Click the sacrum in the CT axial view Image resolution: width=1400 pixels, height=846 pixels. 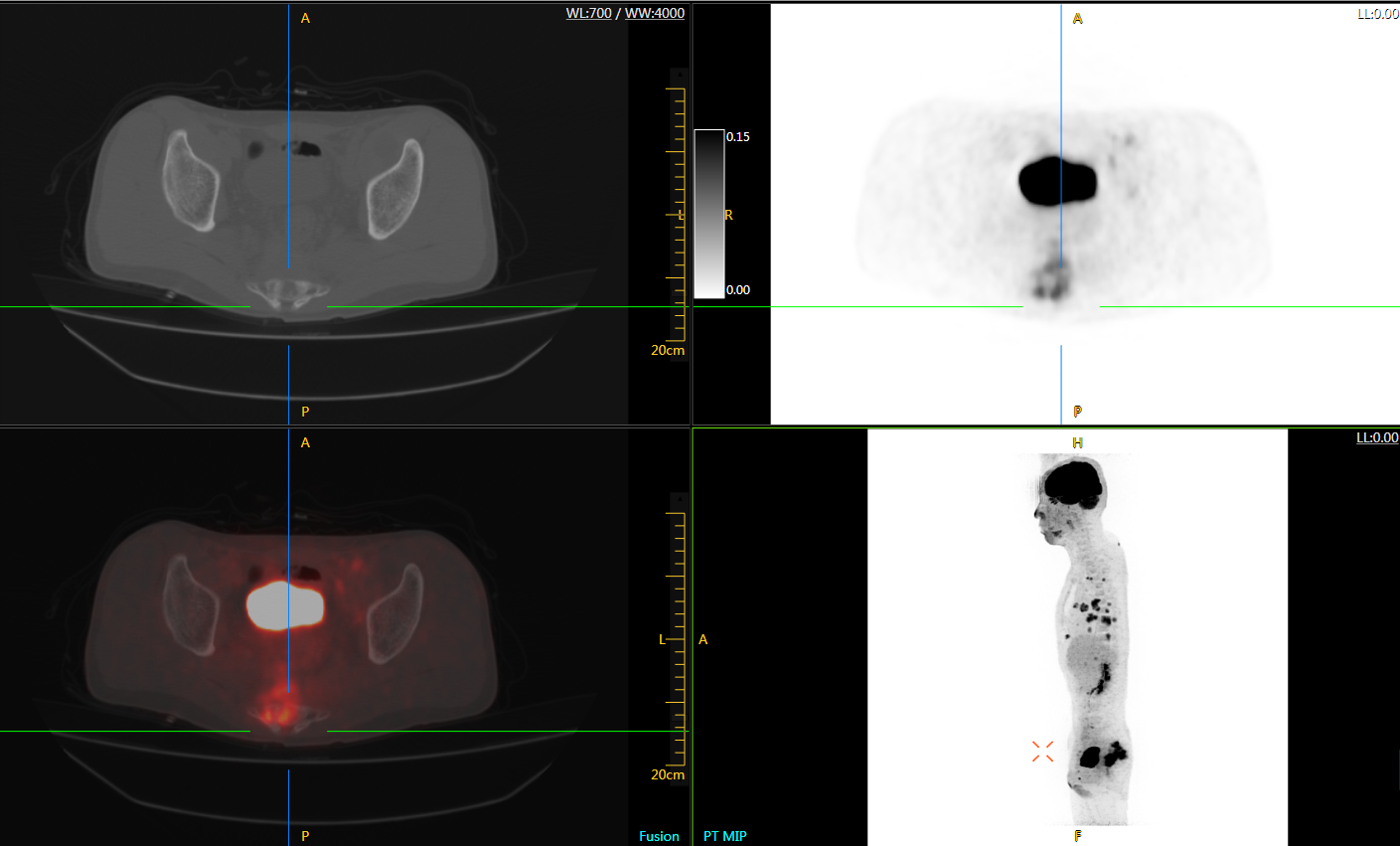pos(288,291)
